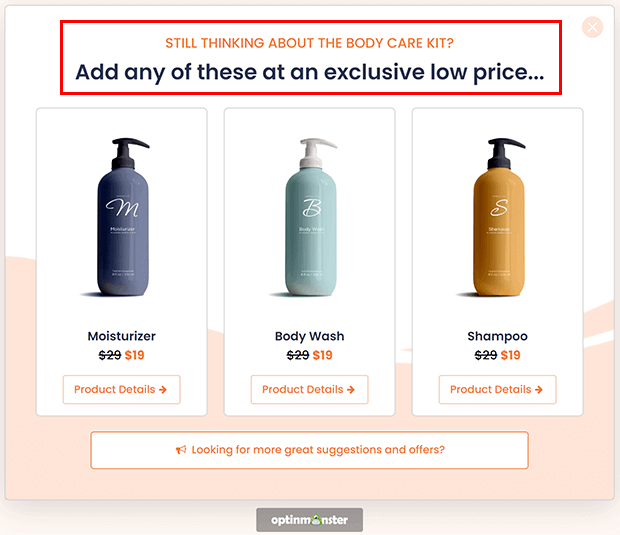The image size is (620, 535).
Task: Click the cursive B logo on the teal bottle
Action: [x=312, y=207]
